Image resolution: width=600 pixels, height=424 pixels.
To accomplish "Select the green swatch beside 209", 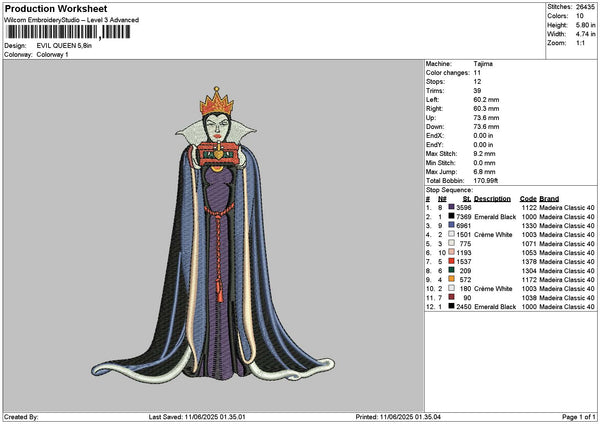I will [x=451, y=270].
